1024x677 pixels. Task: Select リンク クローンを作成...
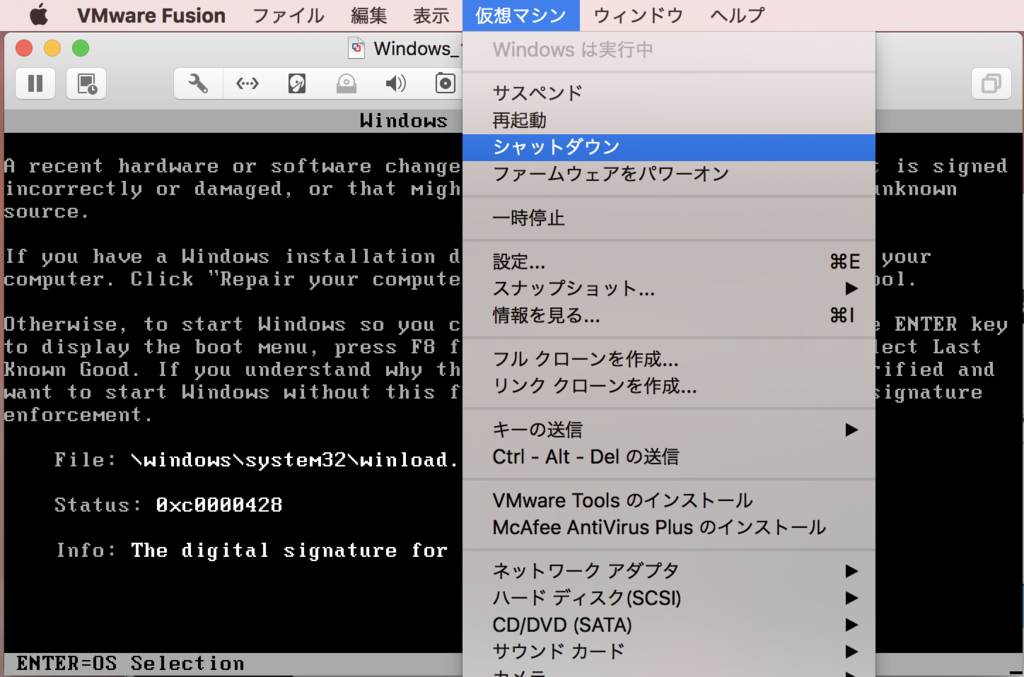pos(669,386)
